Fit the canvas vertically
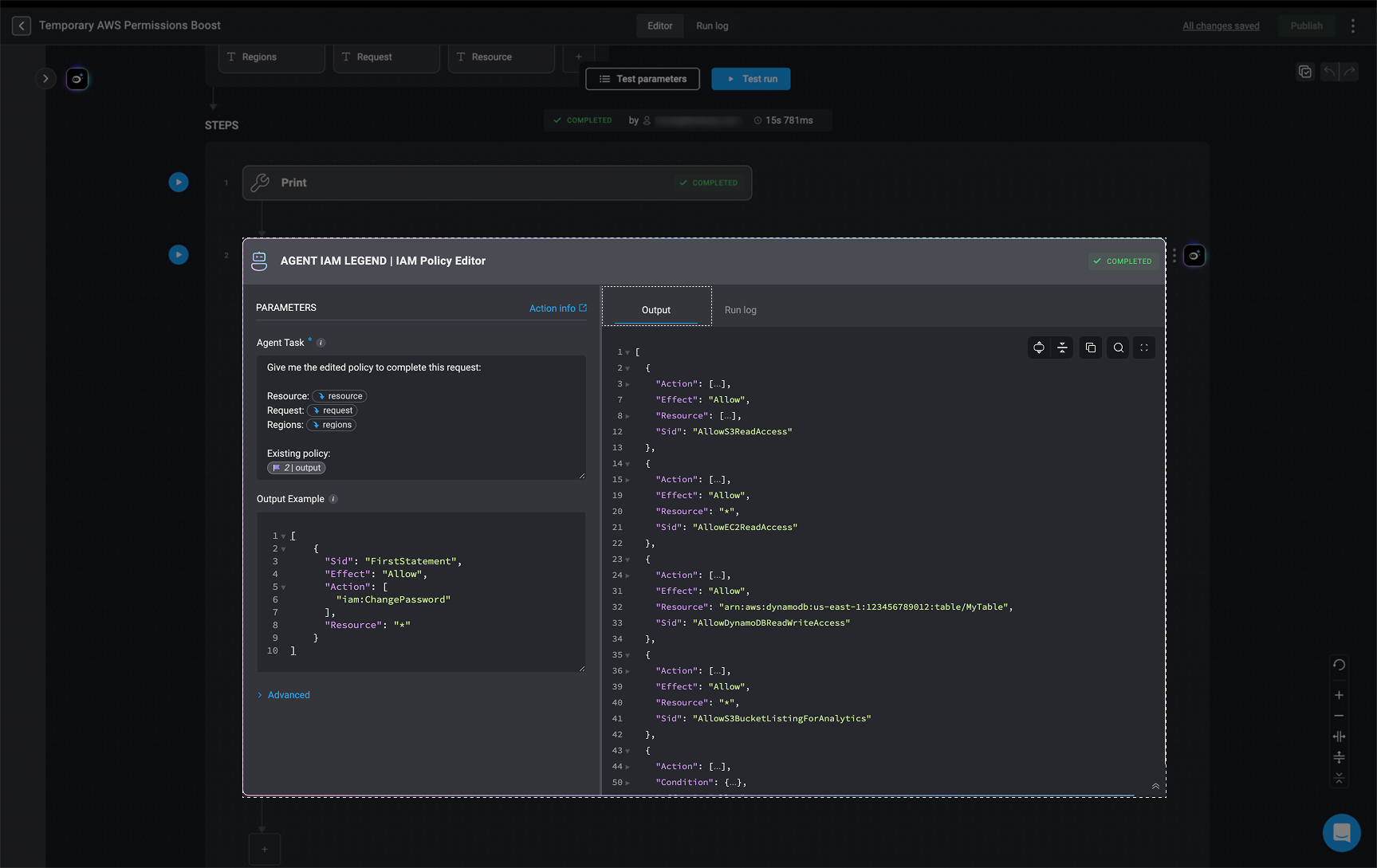Viewport: 1377px width, 868px height. click(1340, 757)
